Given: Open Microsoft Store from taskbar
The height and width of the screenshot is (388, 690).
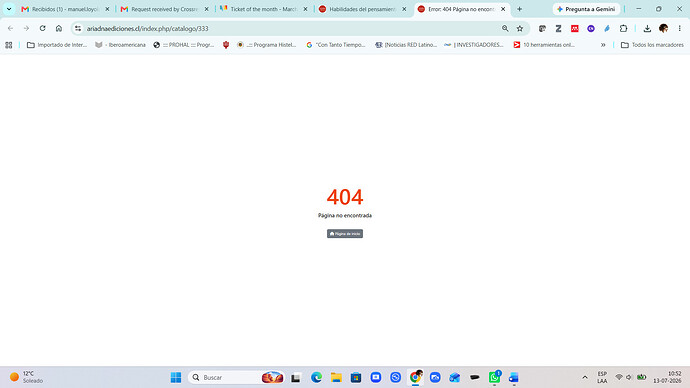Looking at the screenshot, I should pos(356,377).
